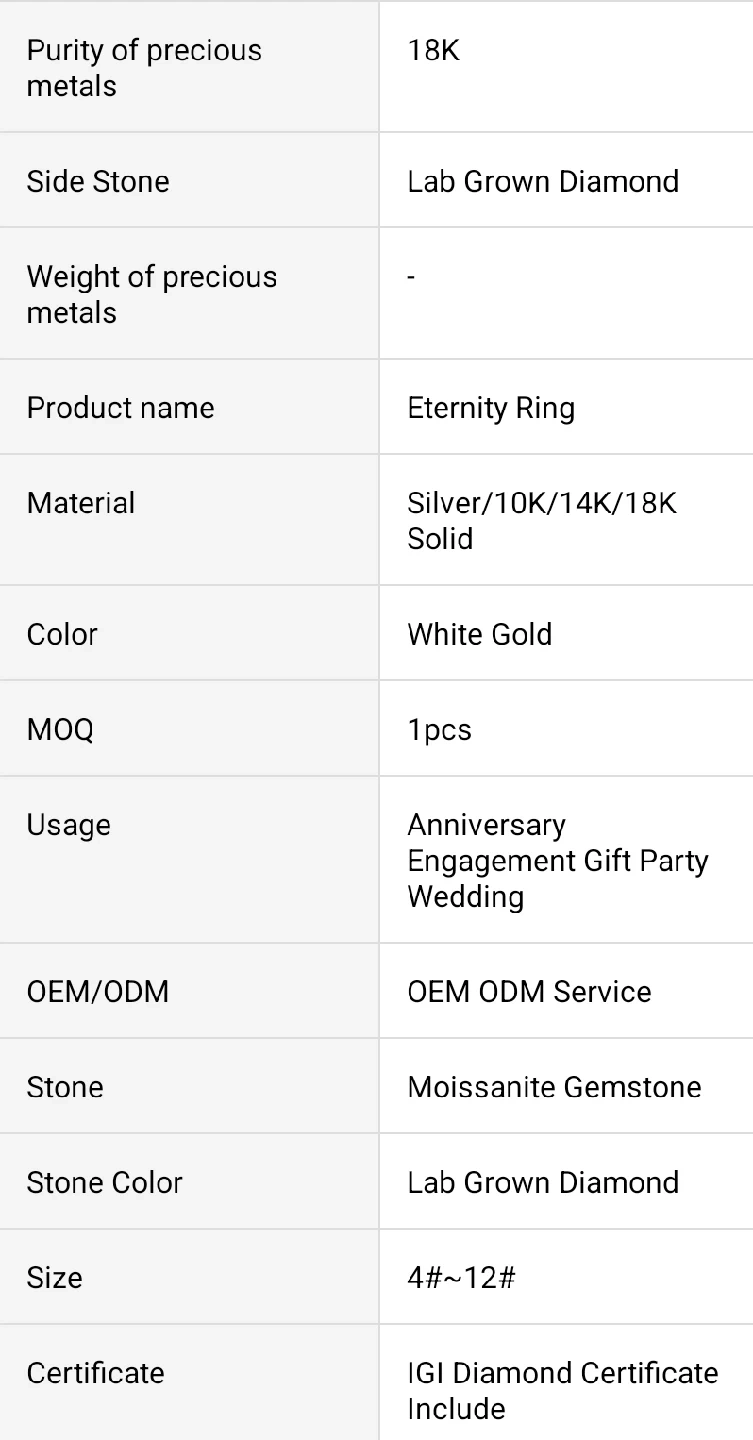Select the Anniversary Engagement Gift Party Wedding text
The height and width of the screenshot is (1440, 753).
(x=557, y=860)
